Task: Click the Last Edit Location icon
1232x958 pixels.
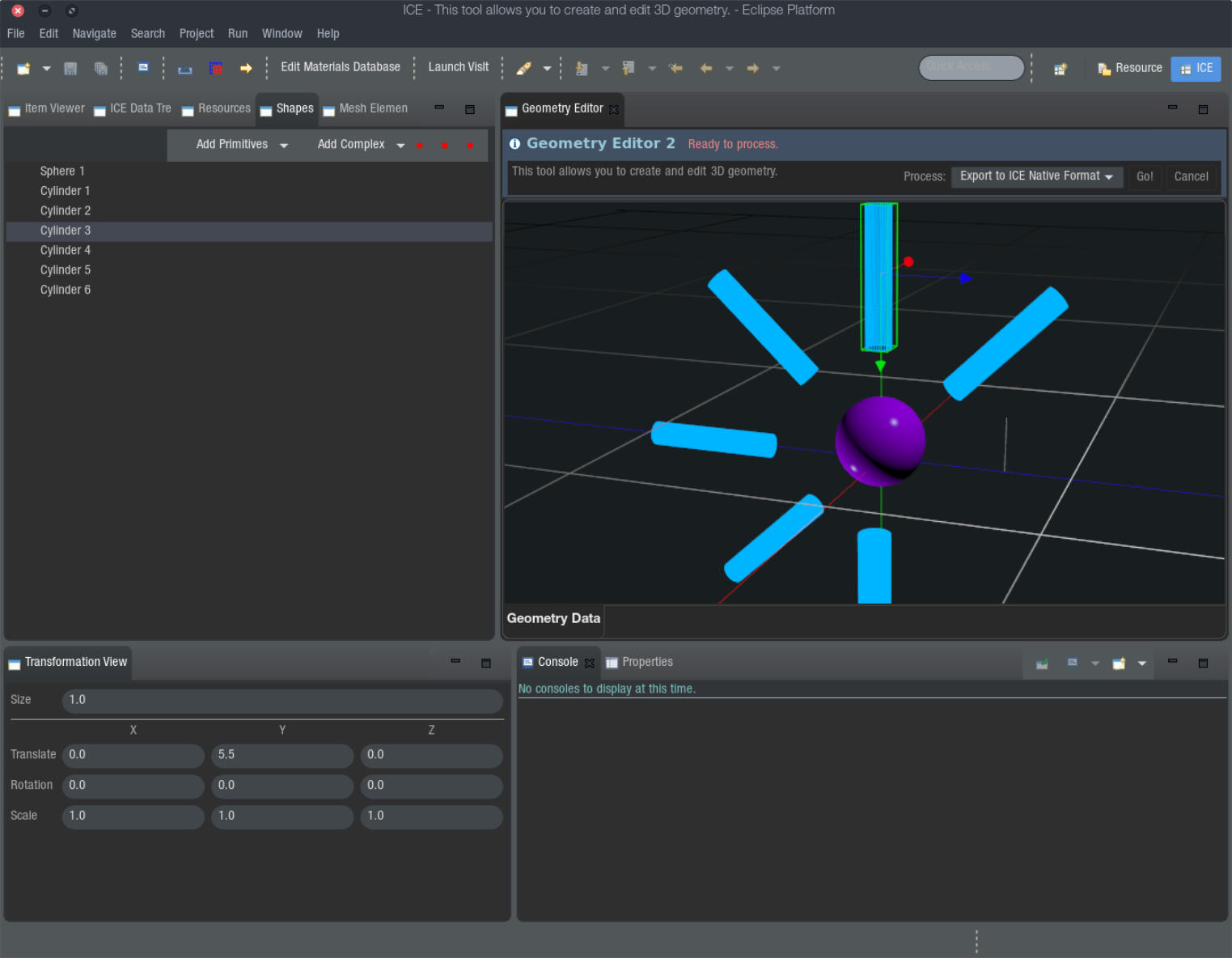Action: [675, 69]
